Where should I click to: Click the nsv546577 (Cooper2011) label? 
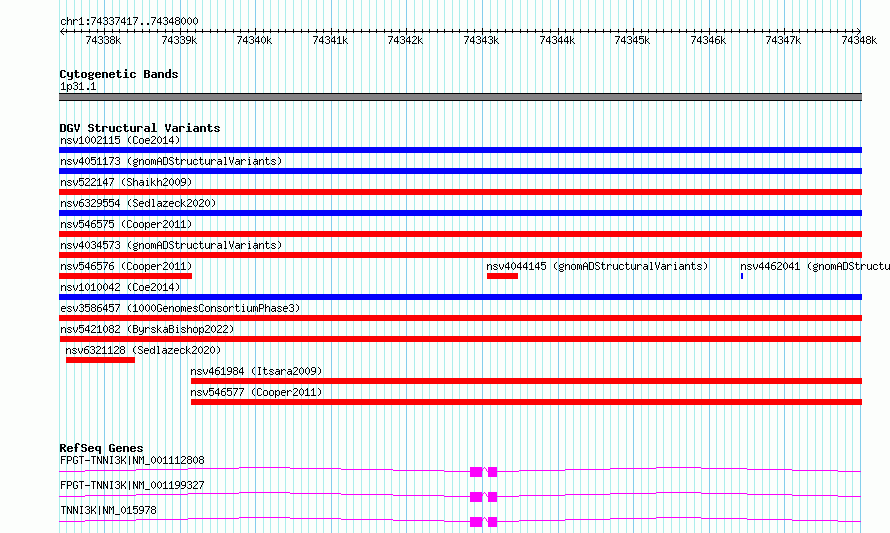256,392
